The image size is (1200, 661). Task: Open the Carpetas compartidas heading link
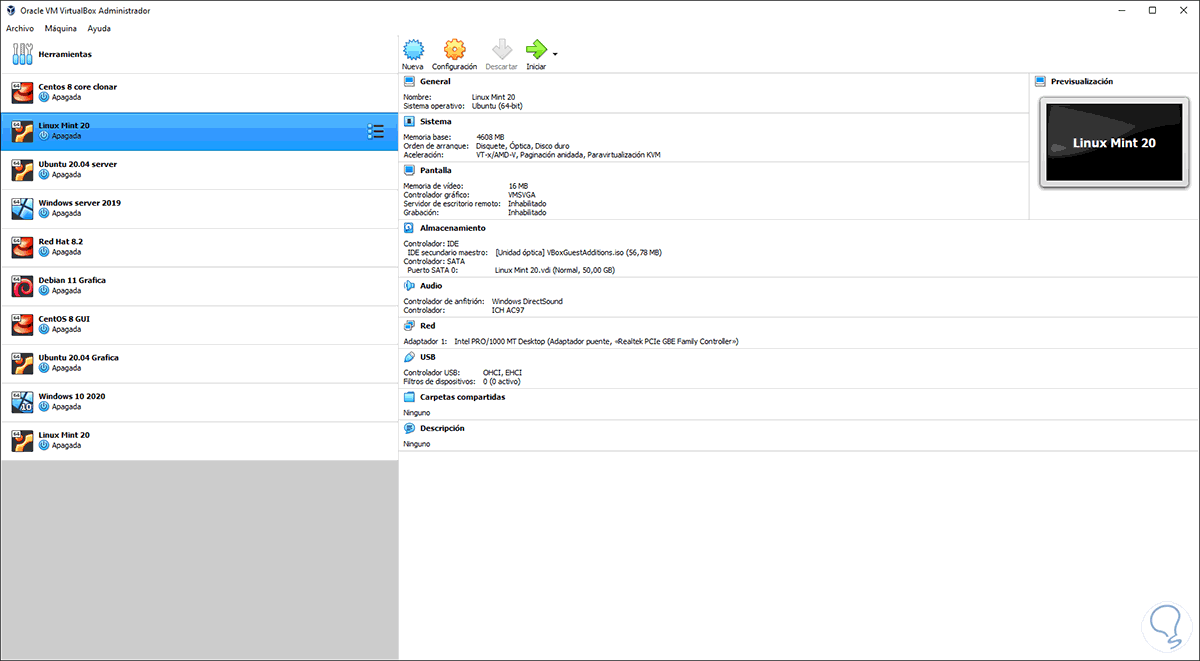coord(462,396)
